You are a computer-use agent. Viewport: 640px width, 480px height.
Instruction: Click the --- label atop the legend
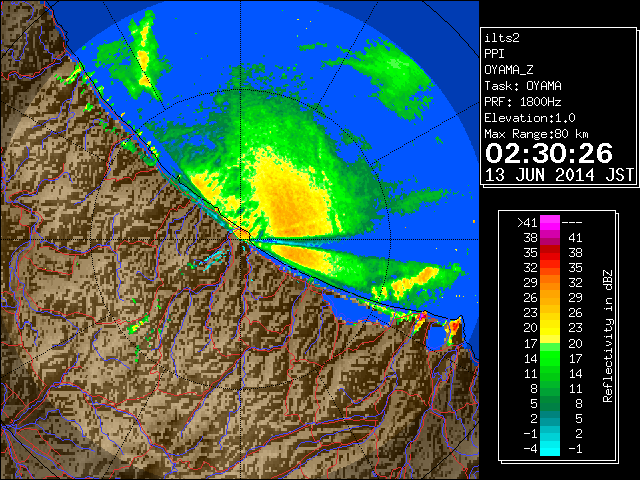click(x=572, y=223)
